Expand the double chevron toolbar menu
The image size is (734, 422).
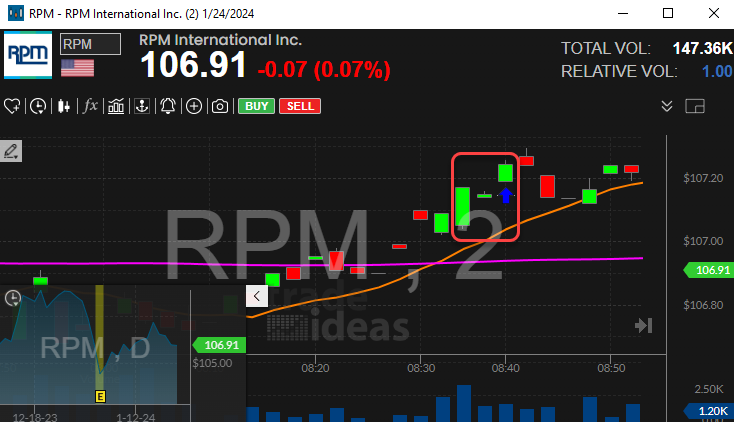pyautogui.click(x=667, y=106)
